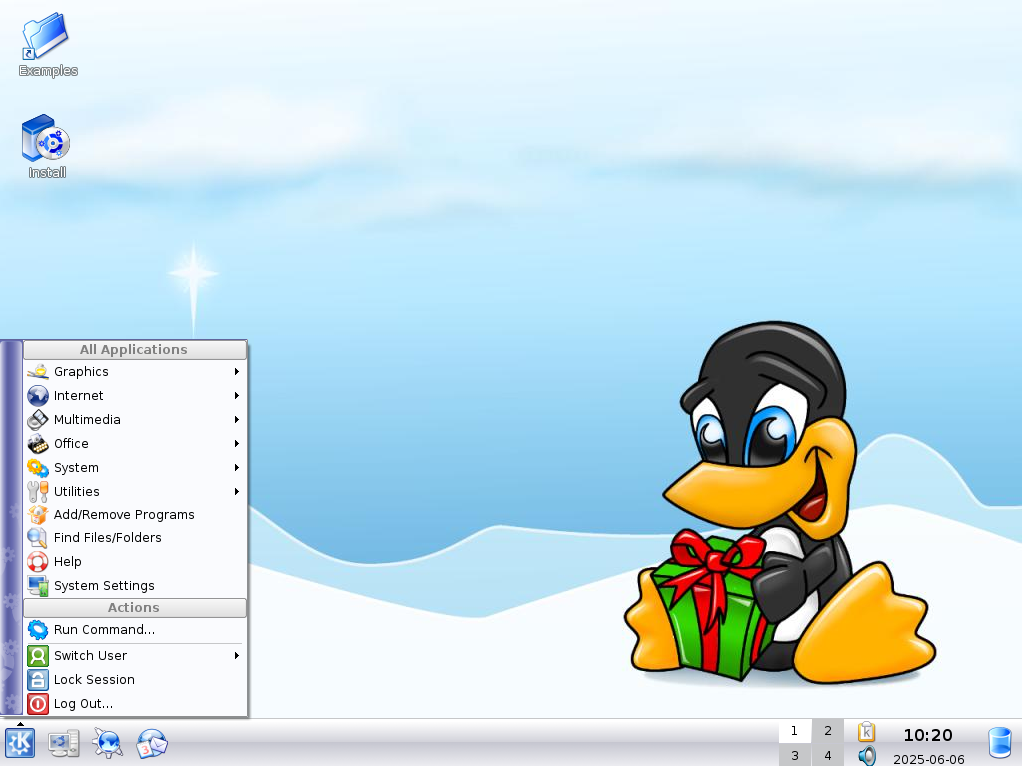Open Add/Remove Programs from the menu
Screen dimensions: 1022x766
pos(135,514)
